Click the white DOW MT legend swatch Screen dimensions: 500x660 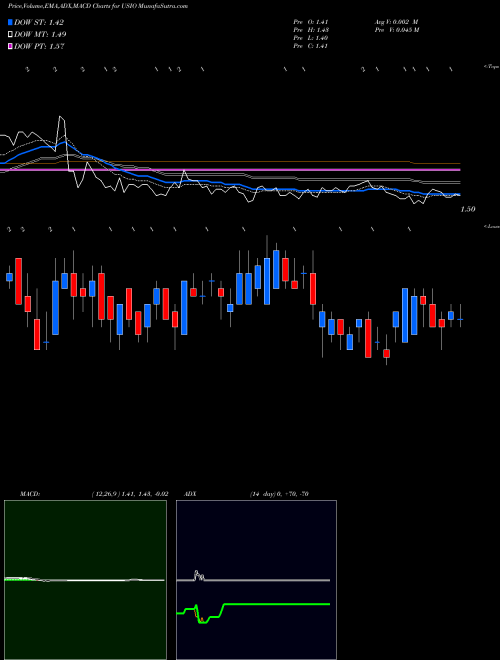(x=10, y=35)
